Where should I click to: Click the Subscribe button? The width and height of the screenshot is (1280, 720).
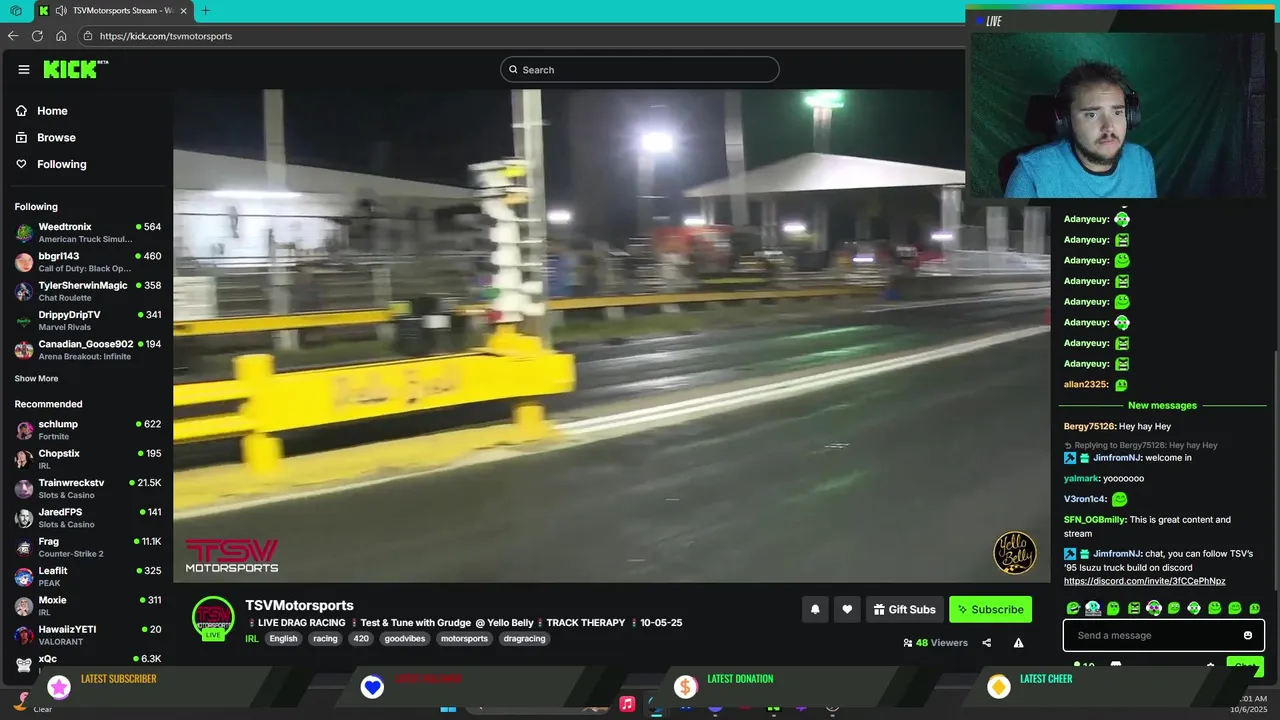pos(990,609)
